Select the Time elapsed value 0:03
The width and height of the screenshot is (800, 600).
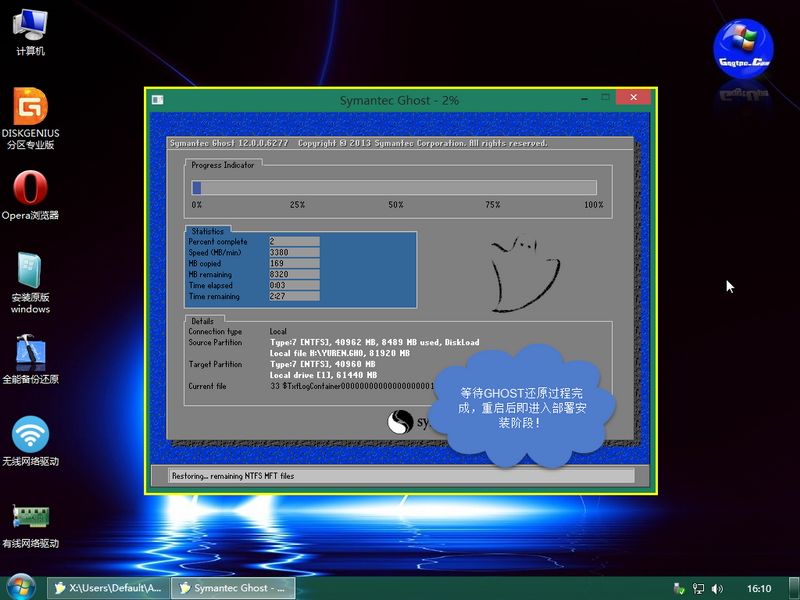[294, 285]
